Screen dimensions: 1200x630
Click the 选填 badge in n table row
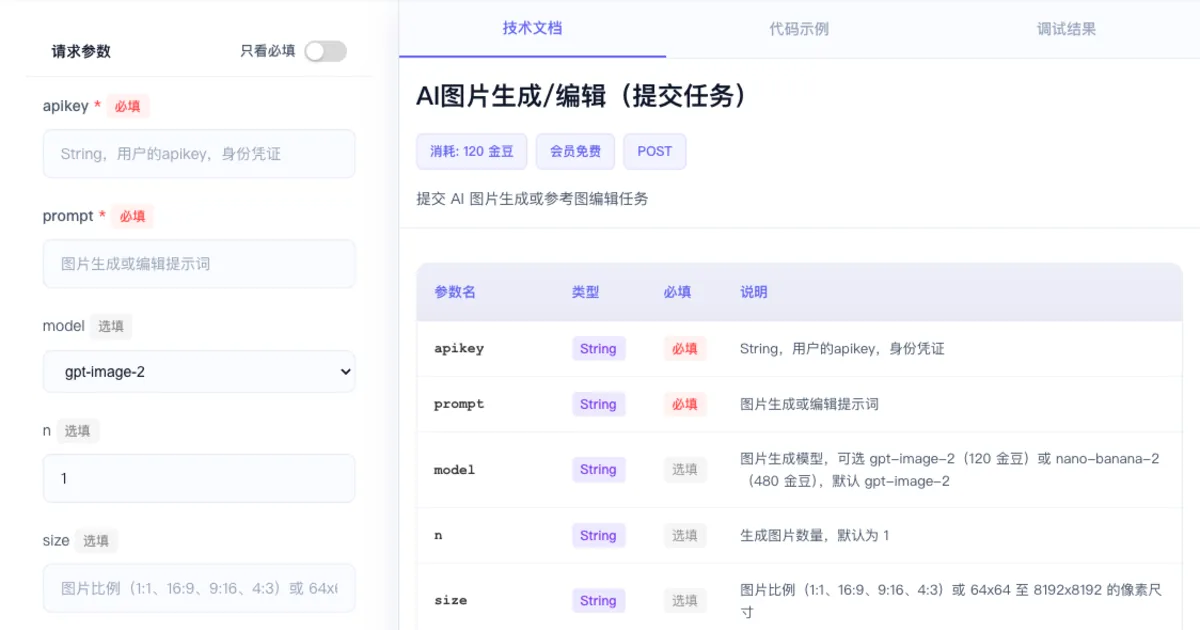coord(685,535)
